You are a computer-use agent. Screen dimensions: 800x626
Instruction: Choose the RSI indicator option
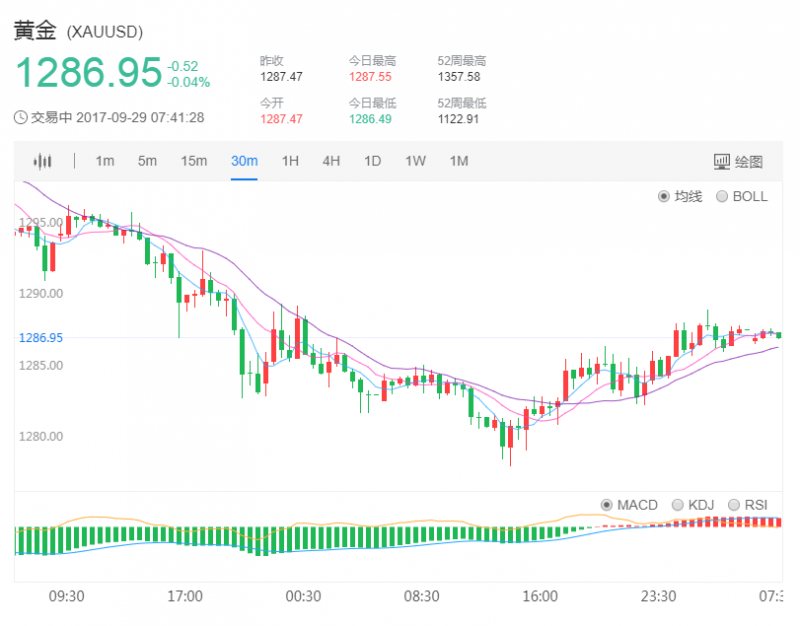tap(736, 505)
